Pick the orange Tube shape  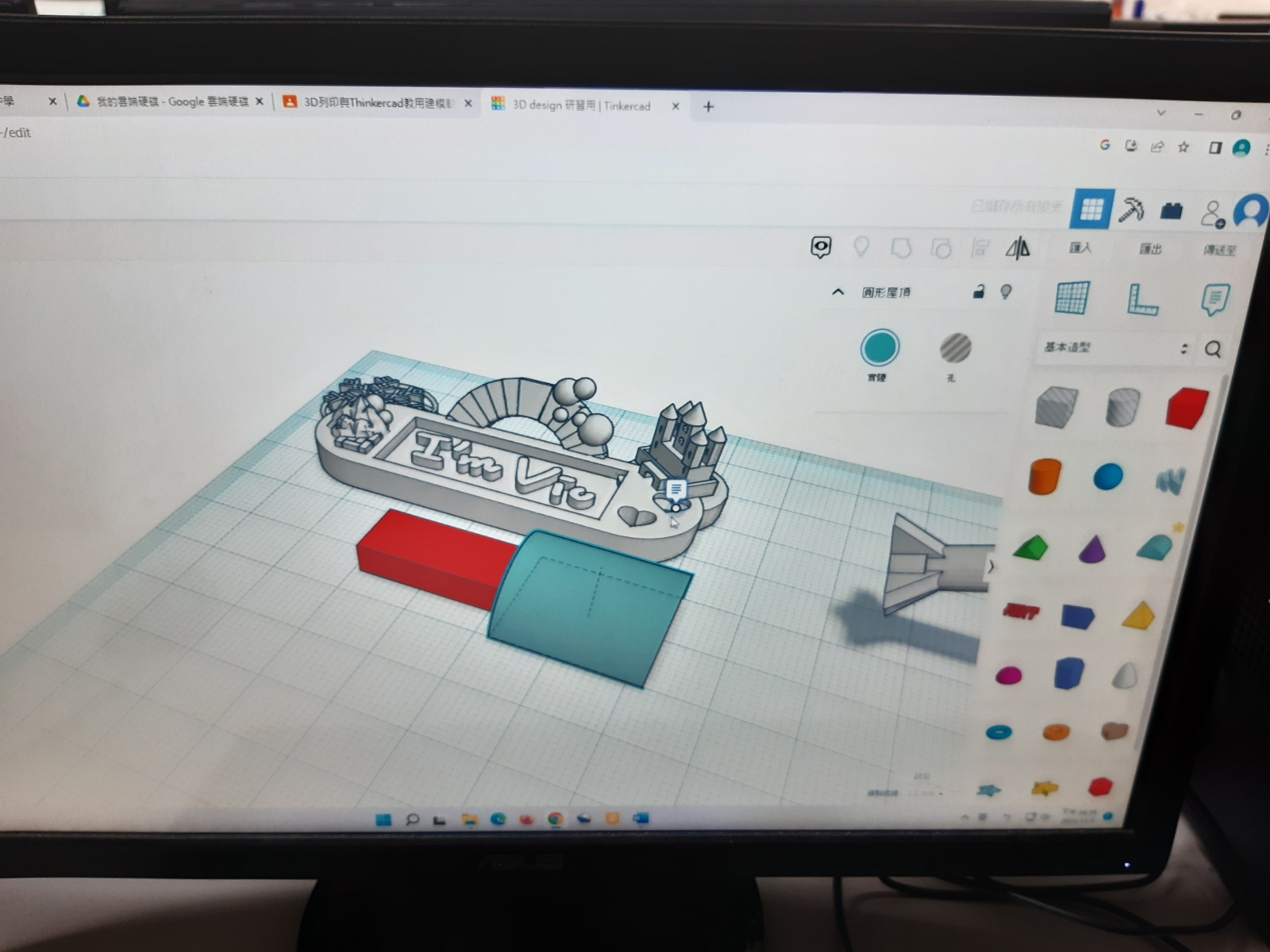1056,731
